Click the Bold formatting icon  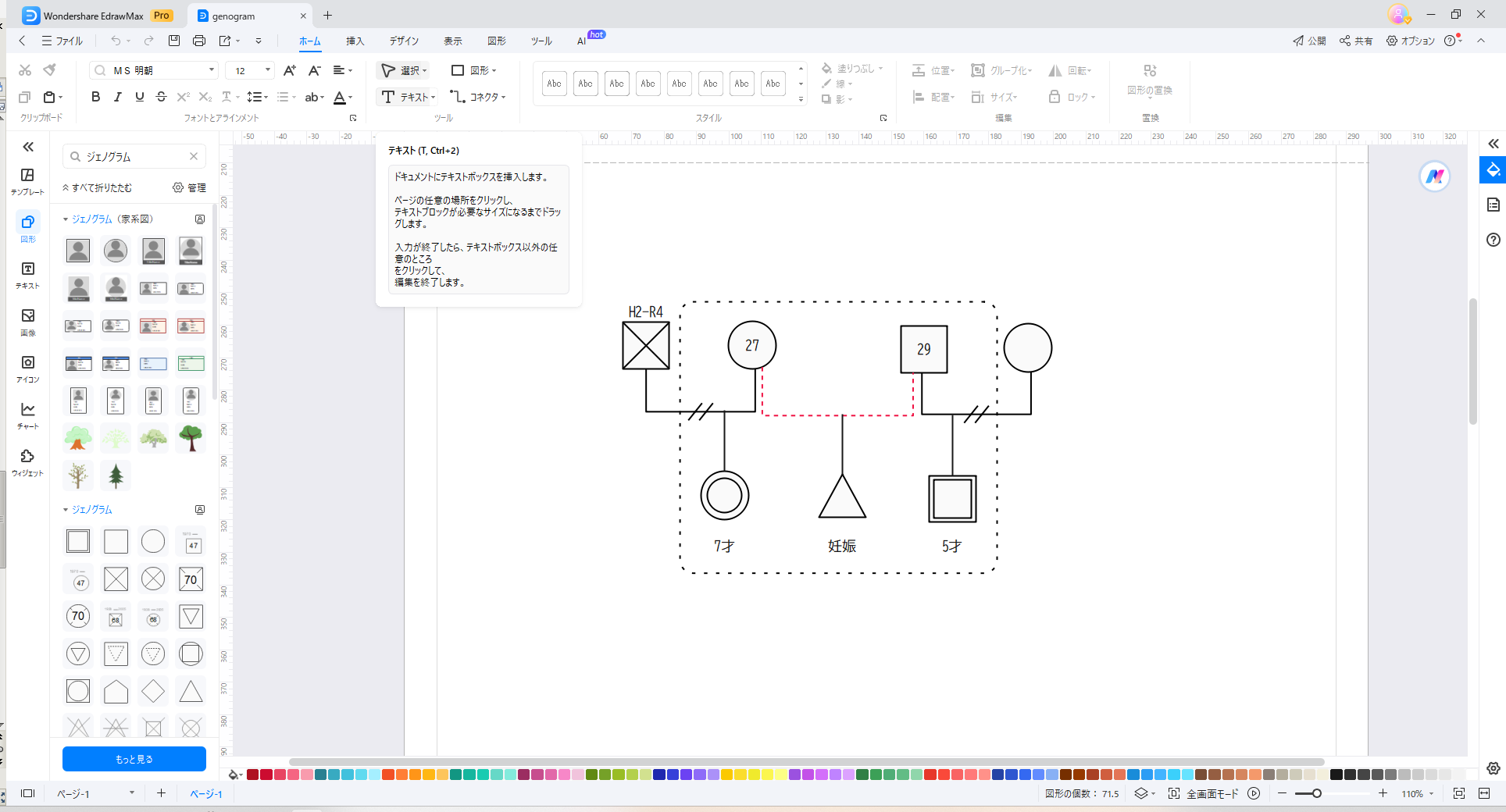[x=95, y=97]
